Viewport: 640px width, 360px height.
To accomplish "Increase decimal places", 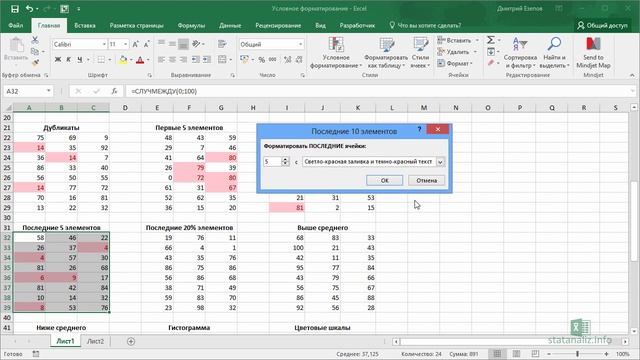I will click(x=288, y=60).
